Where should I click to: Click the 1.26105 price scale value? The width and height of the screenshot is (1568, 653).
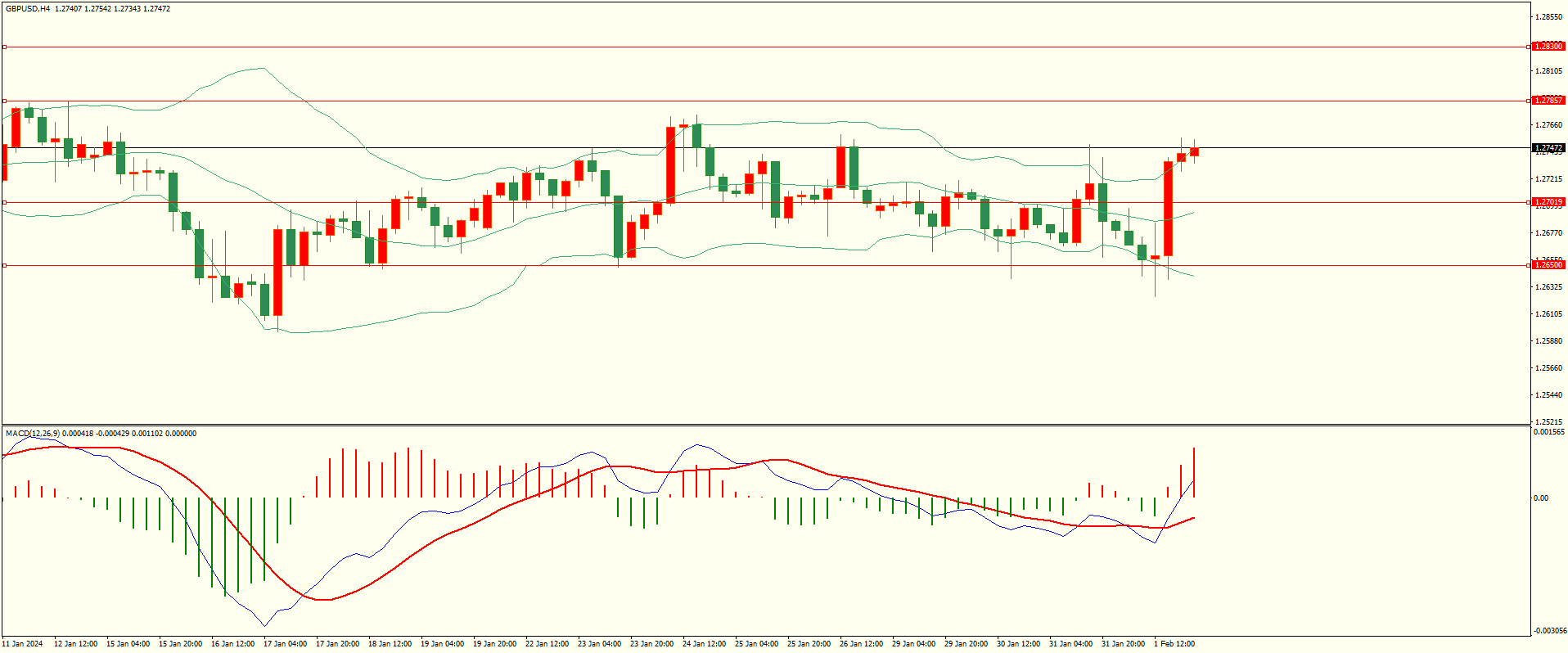pyautogui.click(x=1550, y=314)
